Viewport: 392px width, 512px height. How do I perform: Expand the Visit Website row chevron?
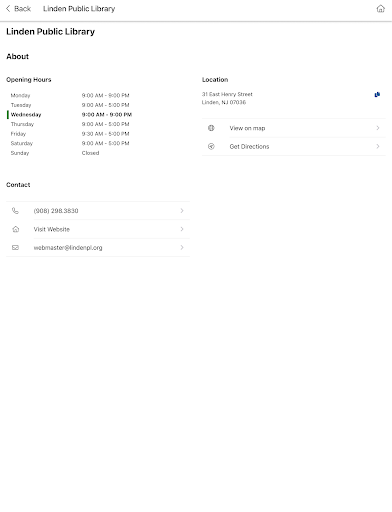[x=182, y=229]
